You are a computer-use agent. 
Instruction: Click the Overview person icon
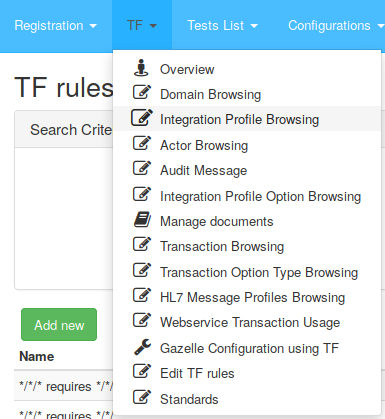(x=141, y=68)
